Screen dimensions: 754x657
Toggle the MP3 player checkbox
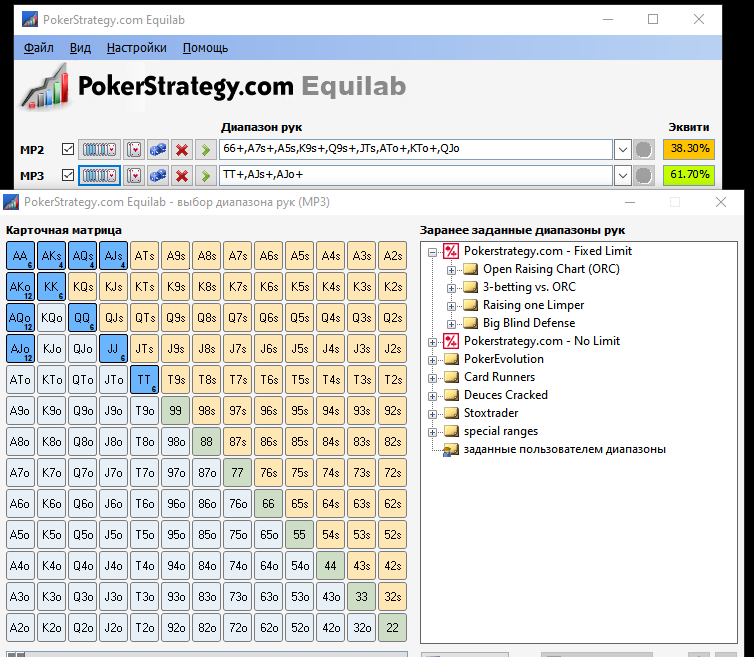click(68, 175)
